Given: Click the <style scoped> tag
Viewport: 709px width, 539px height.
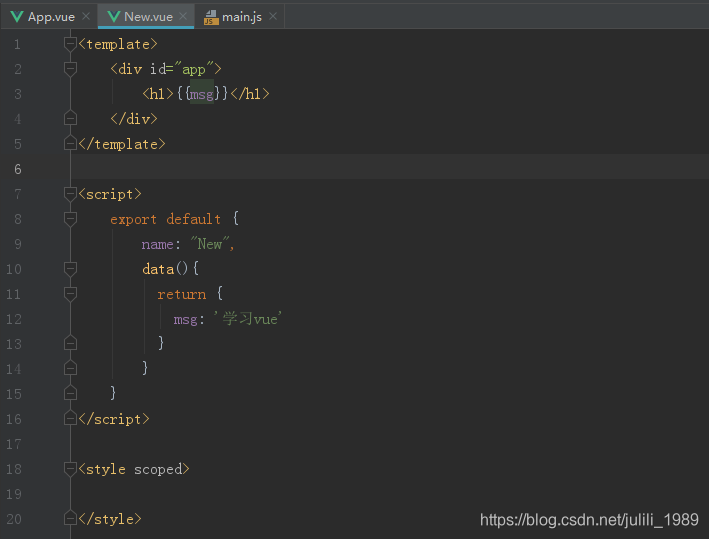Looking at the screenshot, I should pos(134,469).
